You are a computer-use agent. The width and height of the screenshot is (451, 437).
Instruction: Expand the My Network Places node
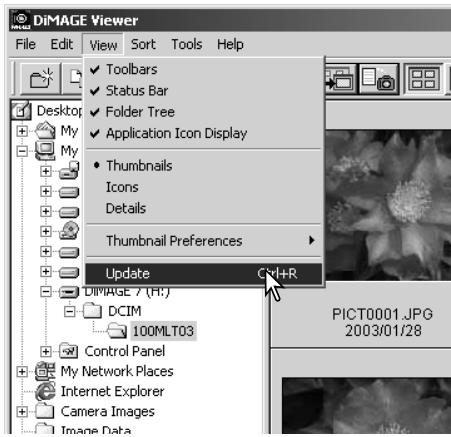pyautogui.click(x=22, y=371)
